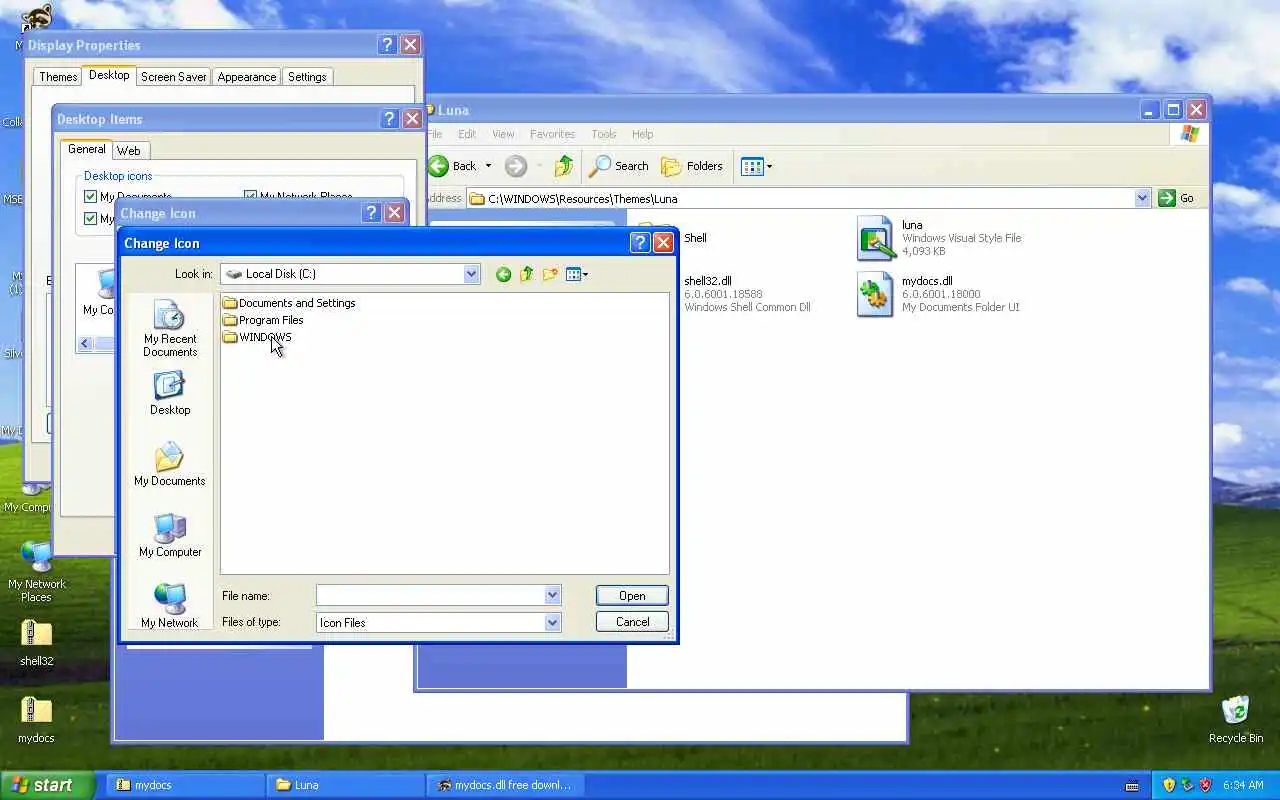This screenshot has height=800, width=1280.
Task: Click the Display Properties help question mark
Action: (387, 45)
